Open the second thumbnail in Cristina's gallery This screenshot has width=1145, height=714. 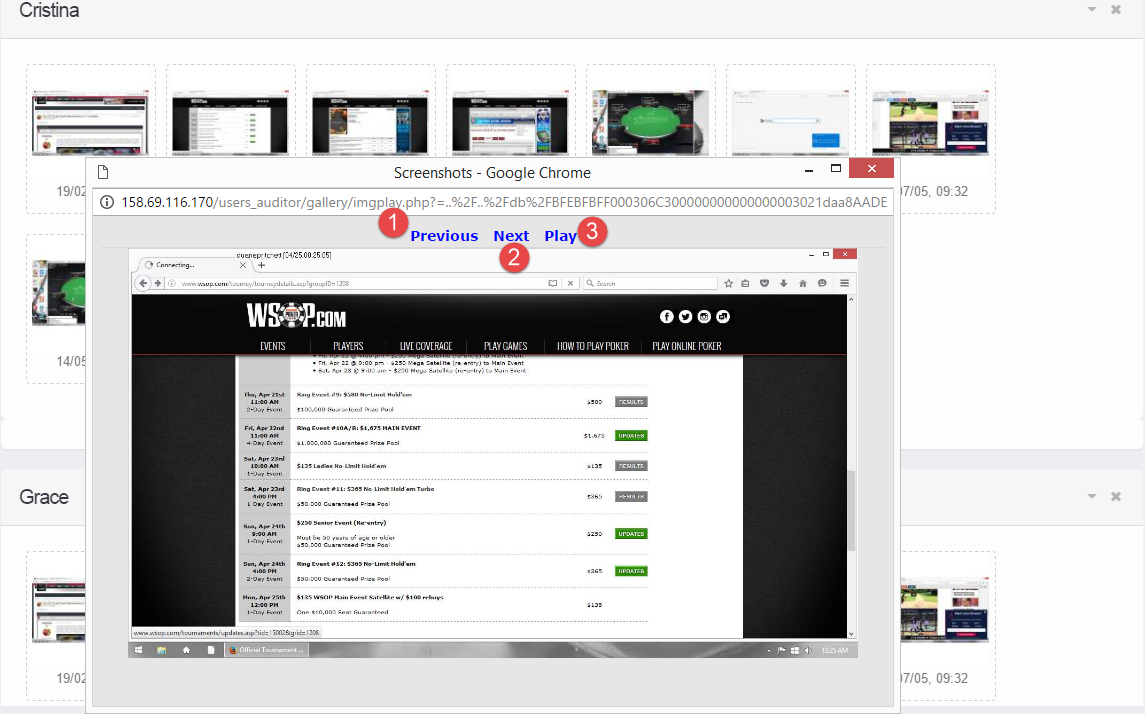tap(230, 123)
